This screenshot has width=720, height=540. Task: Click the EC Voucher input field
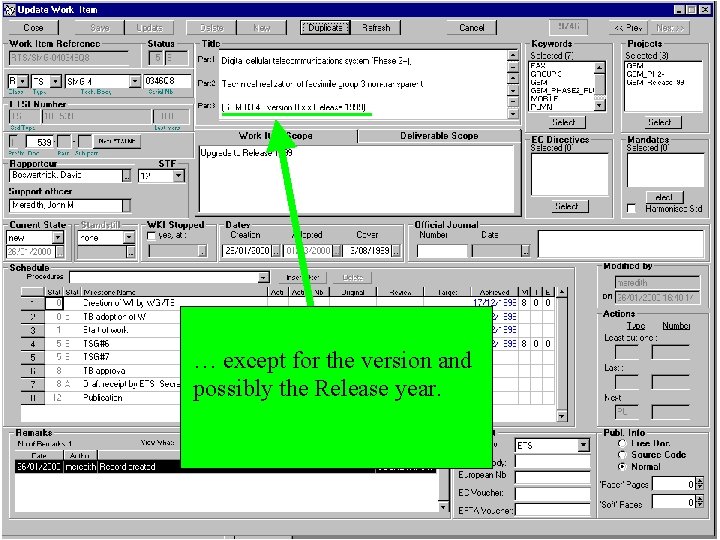tap(552, 494)
